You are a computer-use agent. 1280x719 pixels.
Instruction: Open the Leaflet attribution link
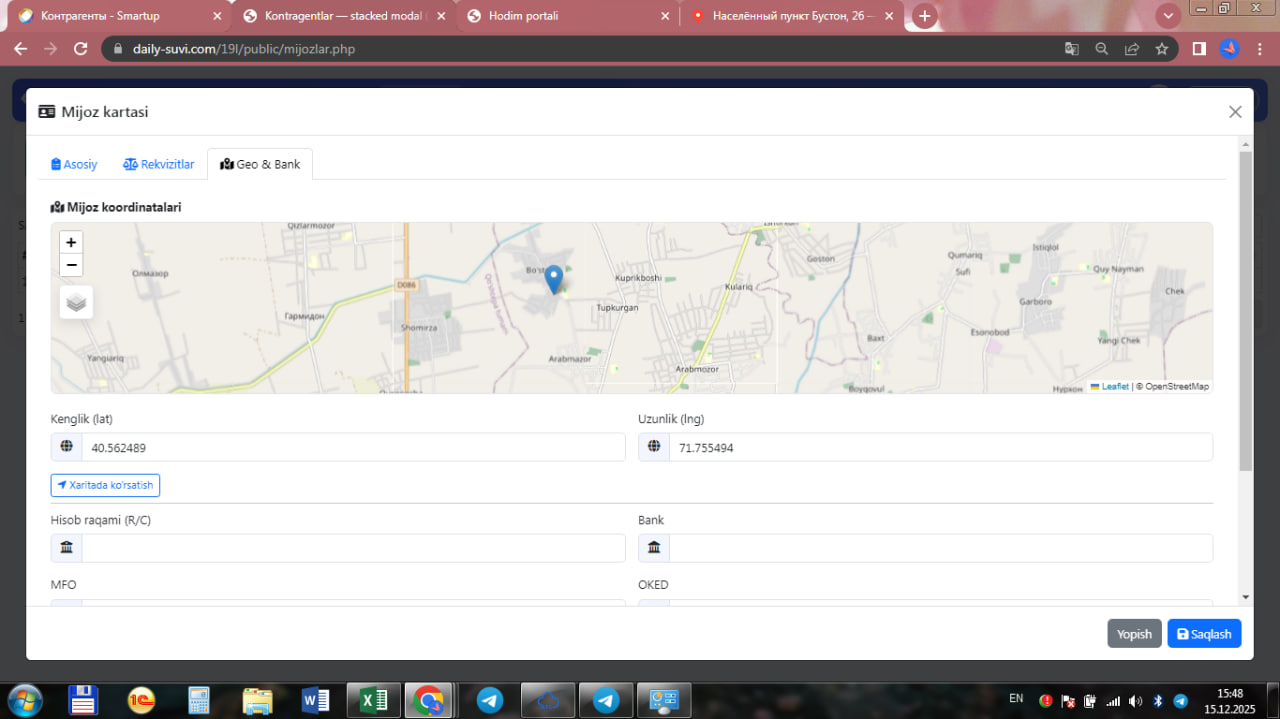coord(1114,387)
